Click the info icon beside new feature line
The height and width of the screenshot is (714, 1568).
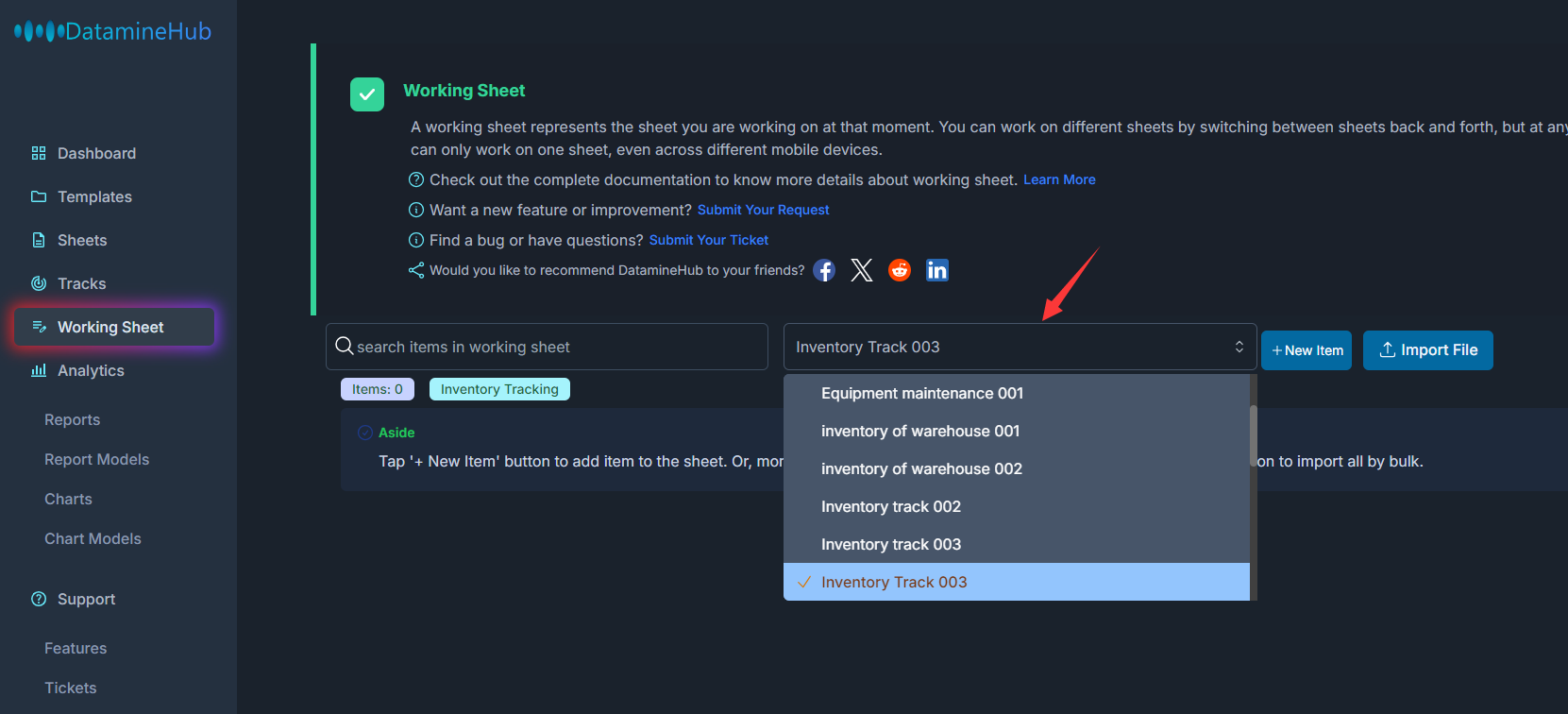tap(416, 210)
